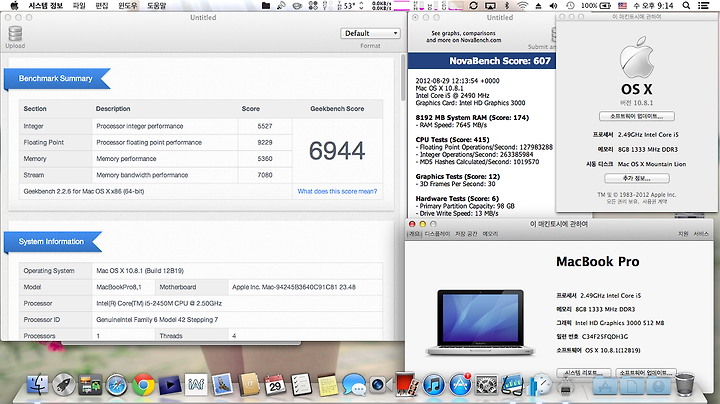
Task: Open Launchpad from the Dock
Action: [x=64, y=385]
